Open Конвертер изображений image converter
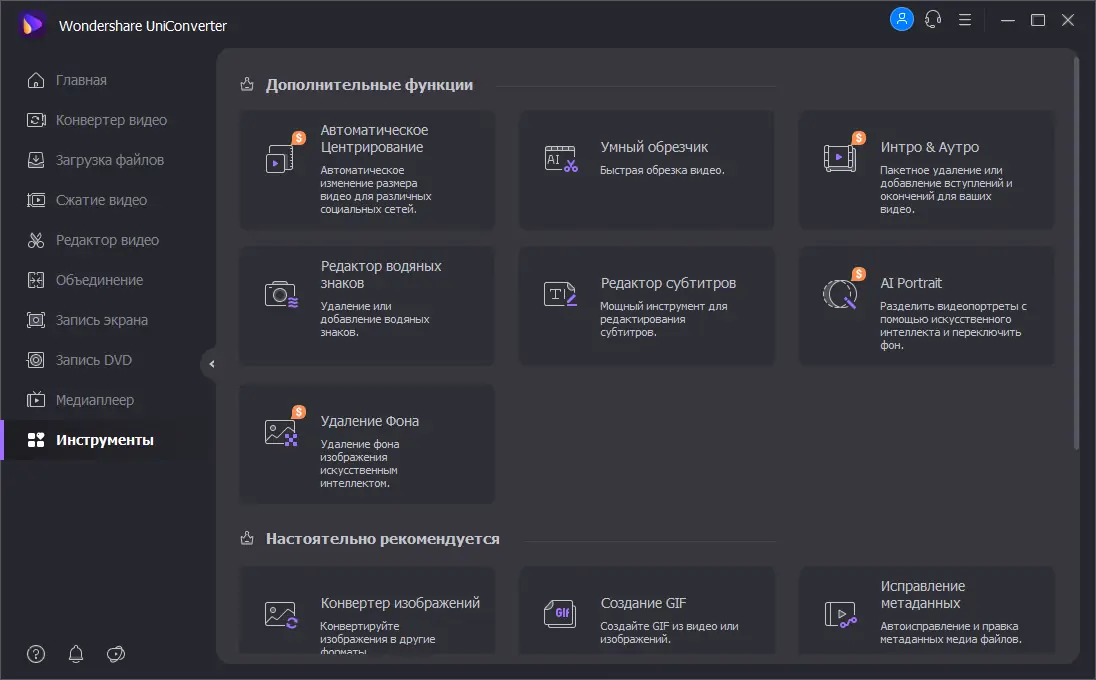The height and width of the screenshot is (680, 1096). coord(366,612)
